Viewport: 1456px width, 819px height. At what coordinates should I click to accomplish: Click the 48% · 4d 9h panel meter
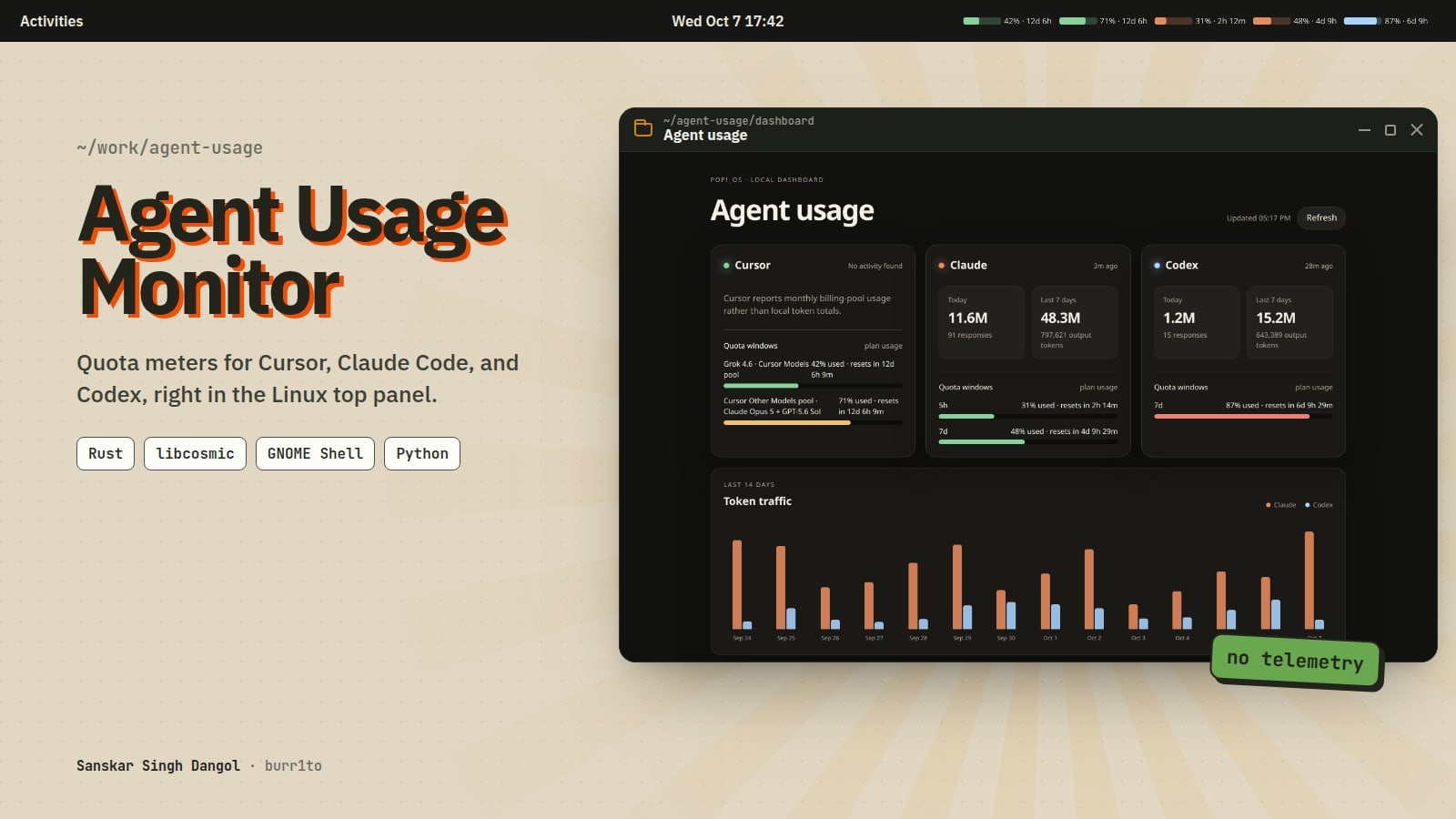[x=1295, y=21]
